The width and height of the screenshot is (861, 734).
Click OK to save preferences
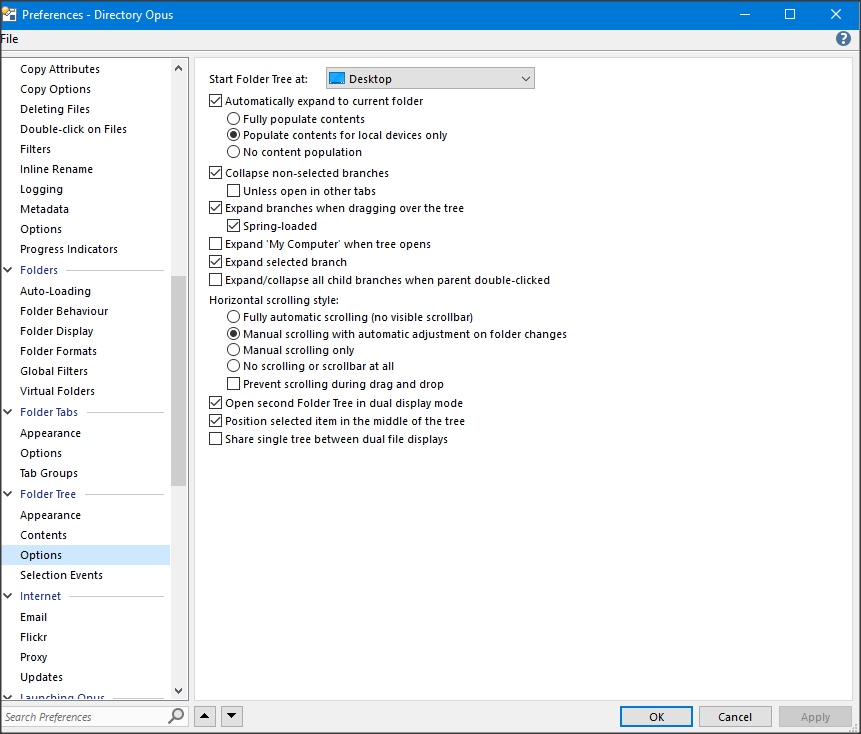(656, 716)
